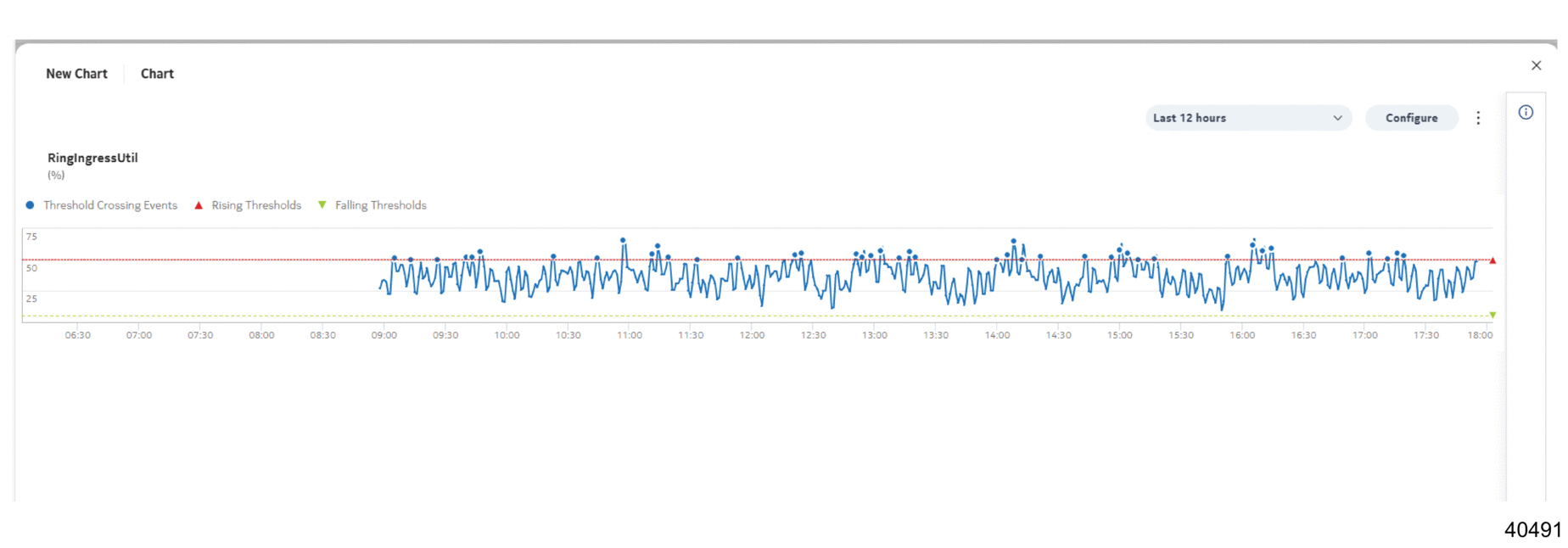Viewport: 1568px width, 548px height.
Task: Click the highest crossing event dot near 11:00
Action: (x=623, y=241)
